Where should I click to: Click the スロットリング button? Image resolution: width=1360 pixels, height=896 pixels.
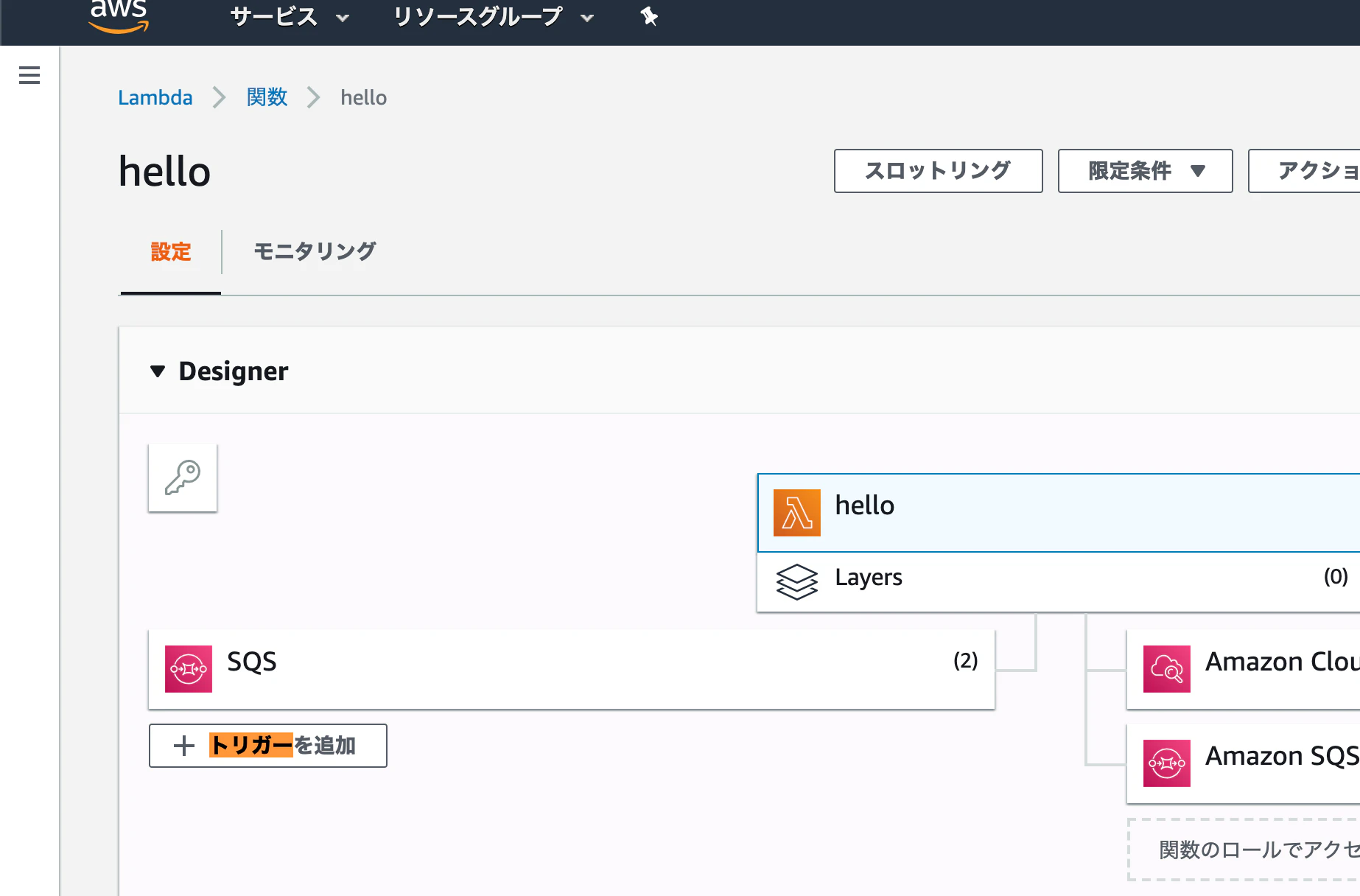tap(939, 171)
